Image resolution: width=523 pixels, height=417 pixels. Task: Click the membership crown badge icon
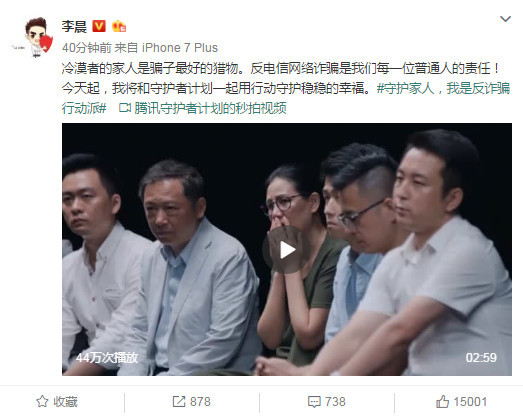click(x=119, y=26)
